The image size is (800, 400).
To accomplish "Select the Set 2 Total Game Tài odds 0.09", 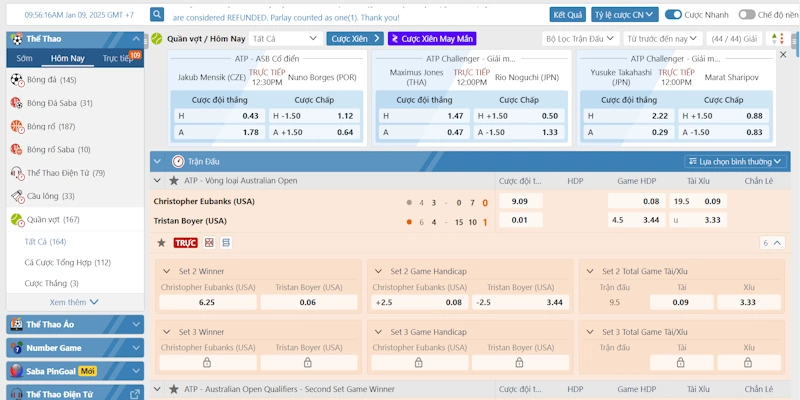I will point(681,302).
